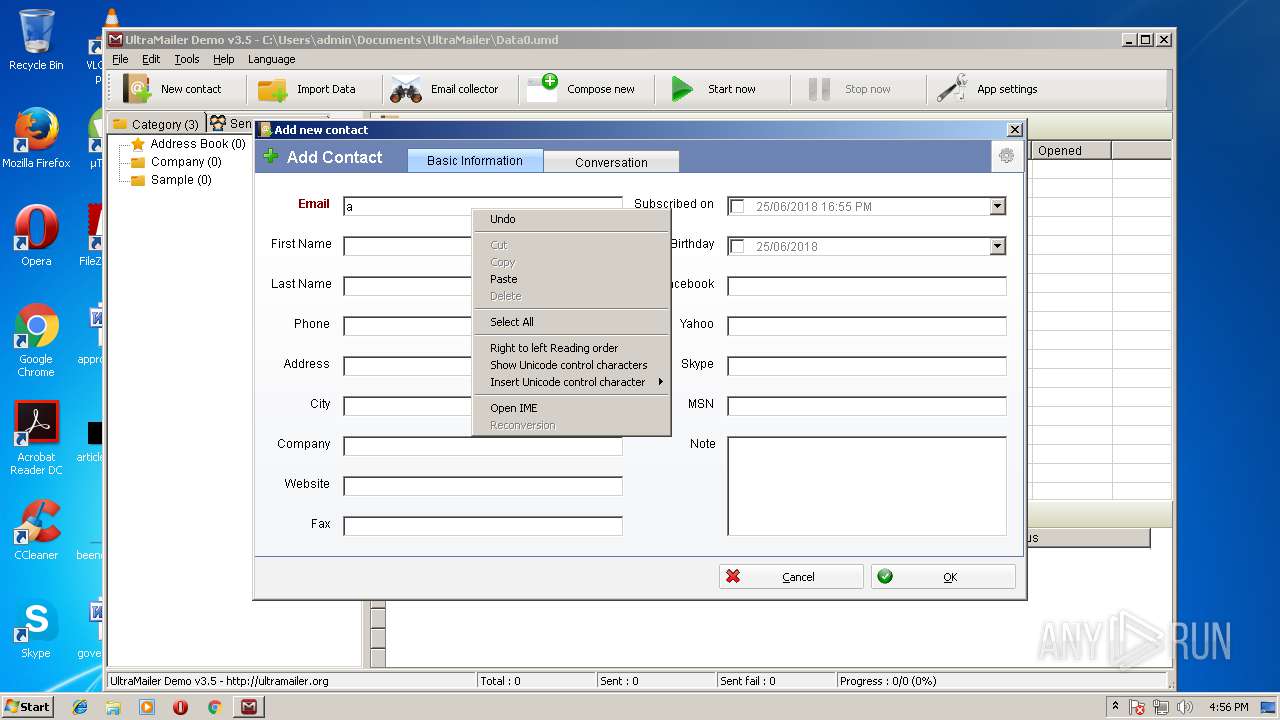The height and width of the screenshot is (720, 1280).
Task: Open Import Data from toolbar
Action: click(x=306, y=89)
